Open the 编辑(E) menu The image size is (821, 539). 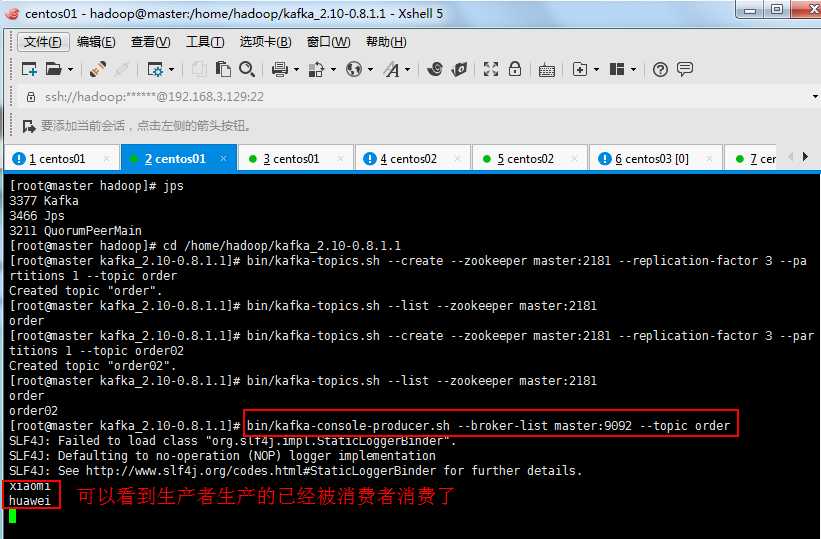point(96,42)
